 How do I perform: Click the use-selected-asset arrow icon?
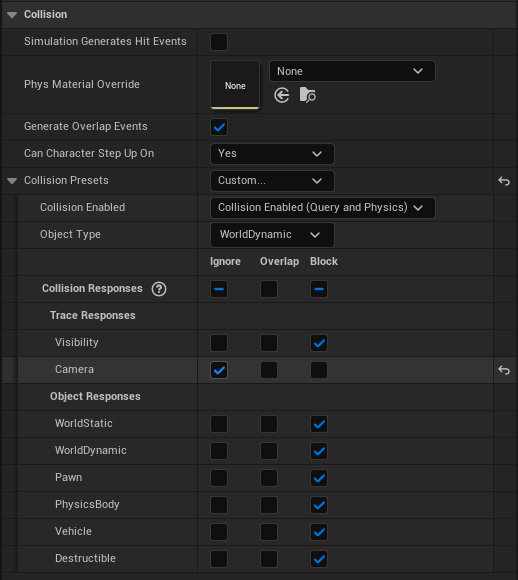(282, 95)
